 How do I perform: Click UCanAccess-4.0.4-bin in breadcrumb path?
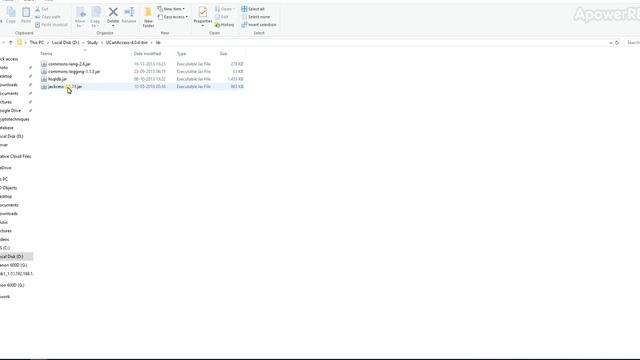(127, 42)
